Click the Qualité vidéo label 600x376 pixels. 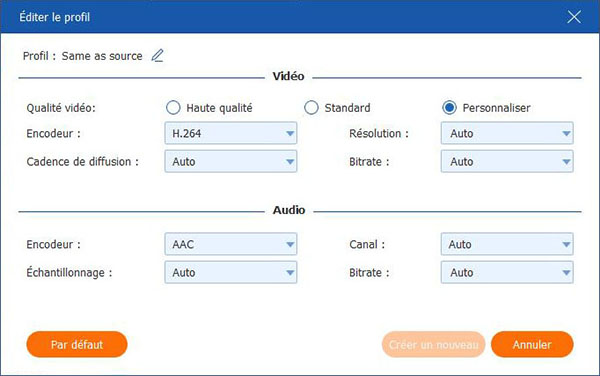tap(61, 108)
